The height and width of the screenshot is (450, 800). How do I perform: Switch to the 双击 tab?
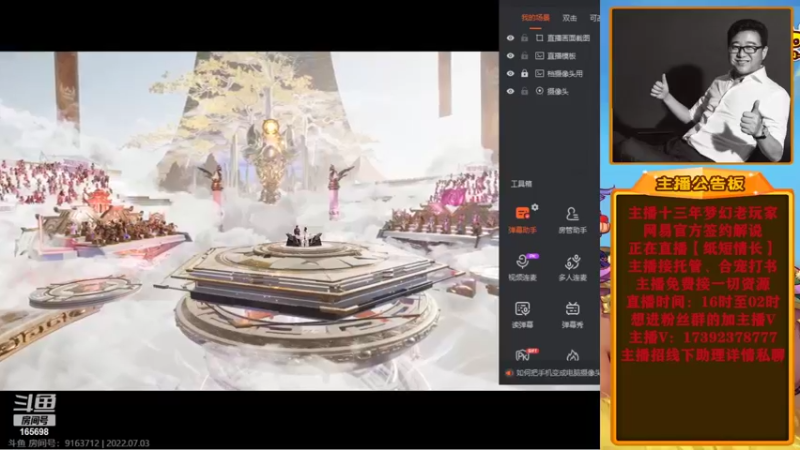tap(569, 18)
